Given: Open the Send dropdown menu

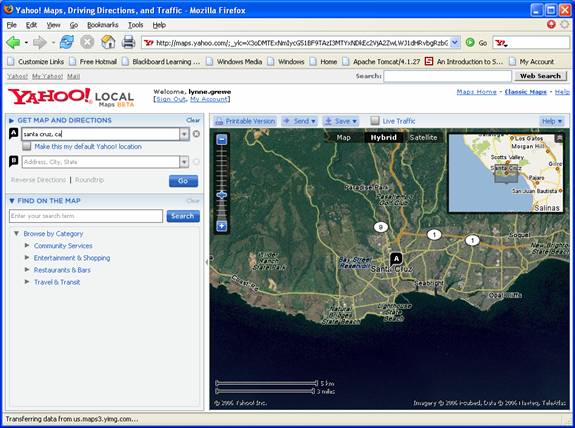Looking at the screenshot, I should tap(300, 121).
